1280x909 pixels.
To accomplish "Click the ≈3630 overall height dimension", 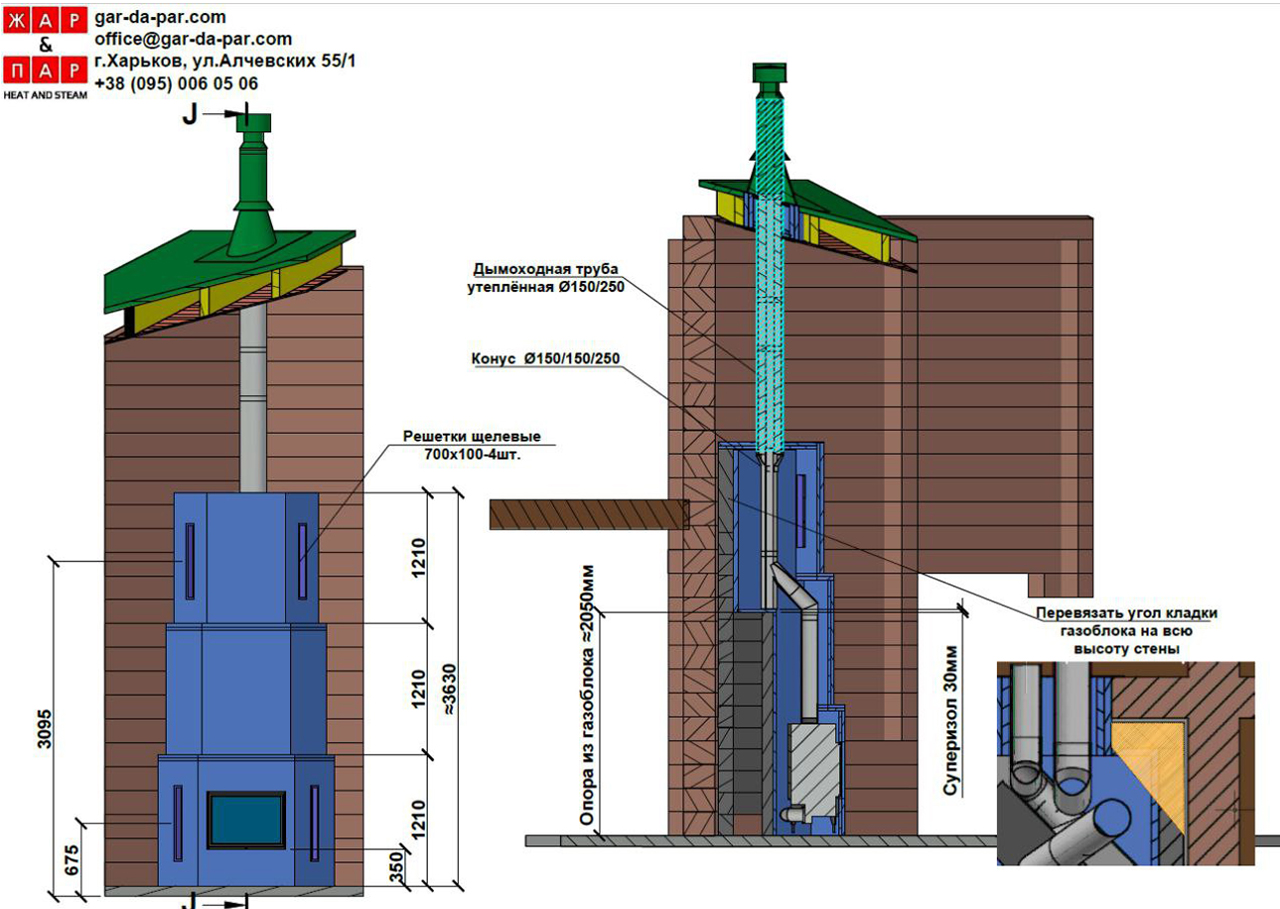I will pyautogui.click(x=448, y=690).
